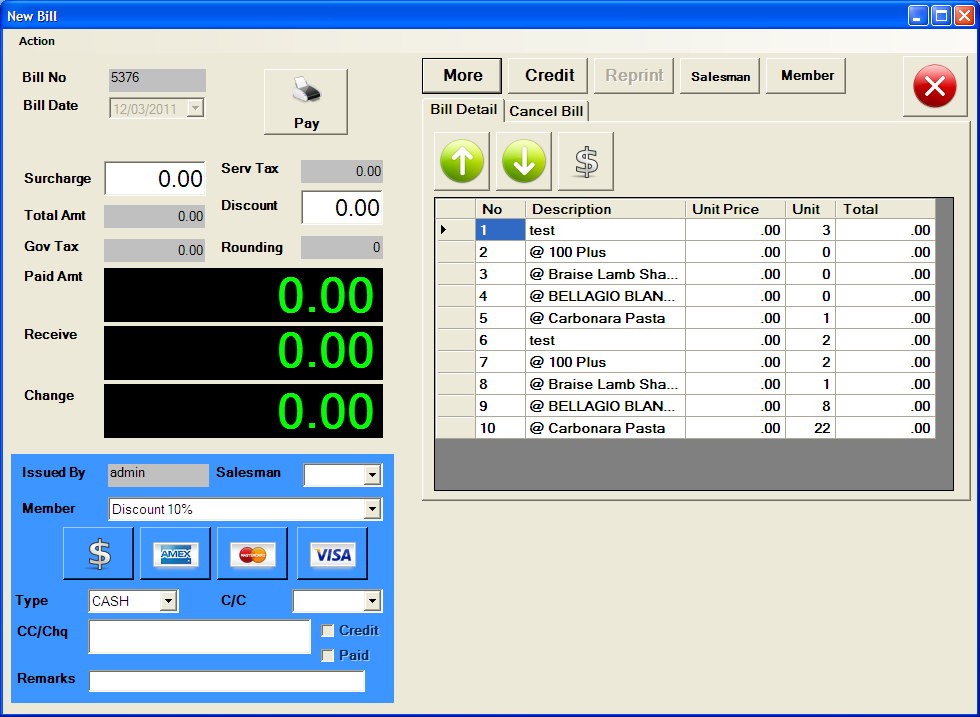The width and height of the screenshot is (980, 717).
Task: Enable the Credit checkbox
Action: pos(328,631)
